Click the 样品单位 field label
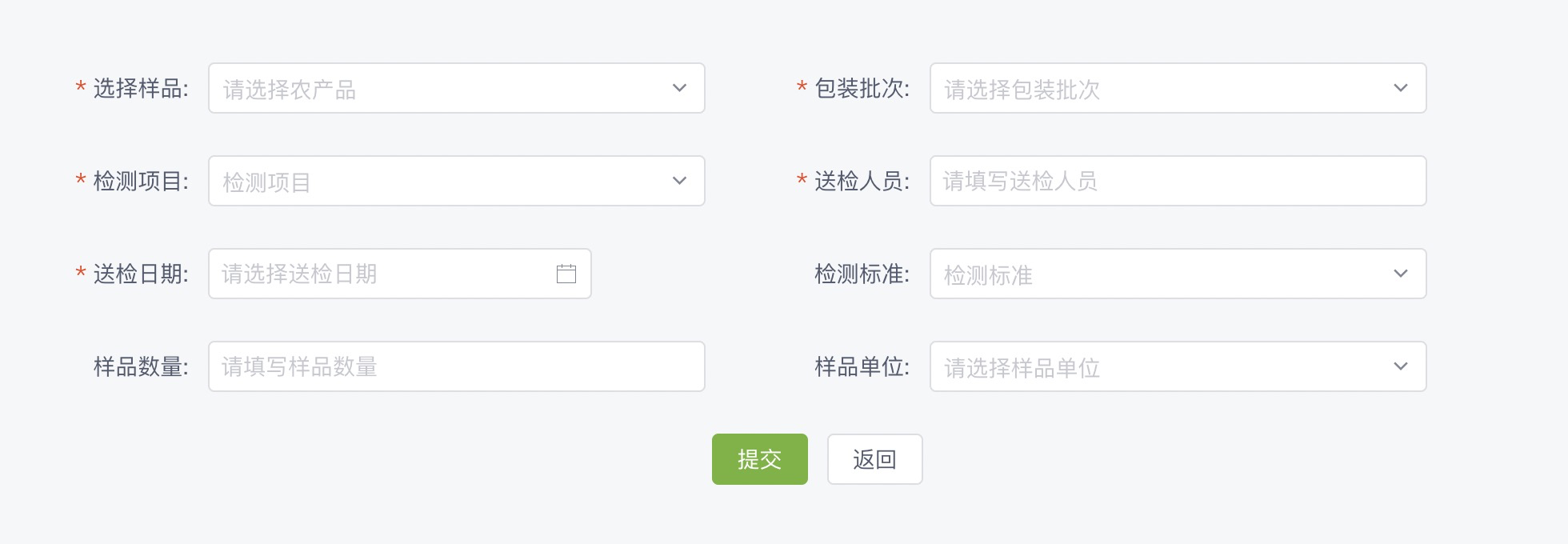 [862, 366]
